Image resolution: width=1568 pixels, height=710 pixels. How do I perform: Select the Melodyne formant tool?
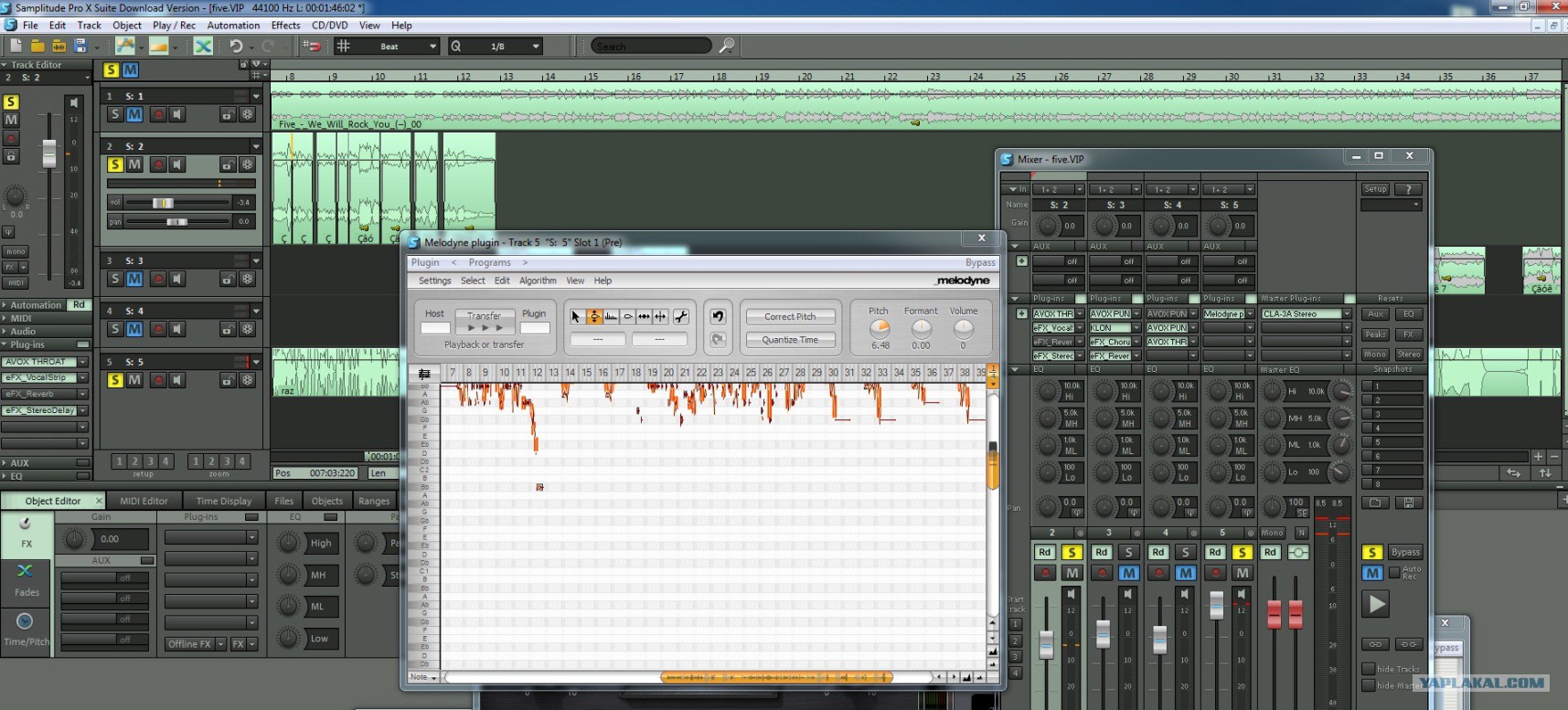coord(611,317)
